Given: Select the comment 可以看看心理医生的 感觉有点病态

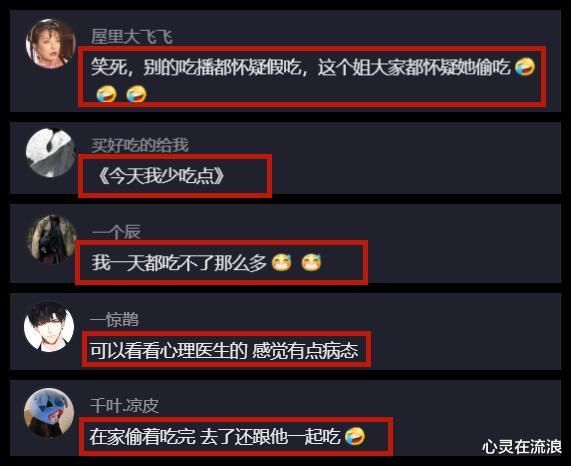Looking at the screenshot, I should coord(224,350).
